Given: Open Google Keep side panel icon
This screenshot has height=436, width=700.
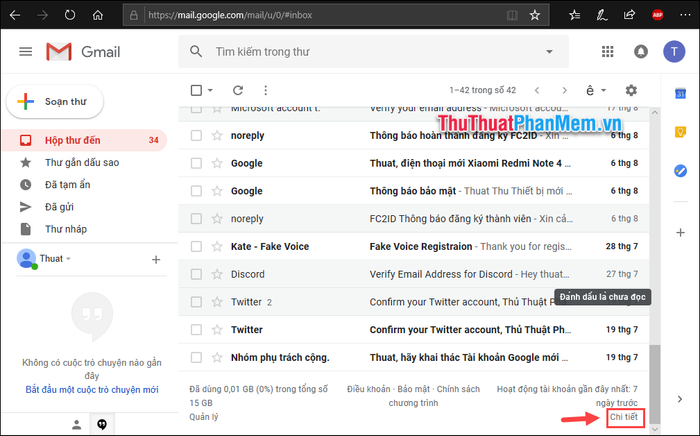Looking at the screenshot, I should pos(680,132).
